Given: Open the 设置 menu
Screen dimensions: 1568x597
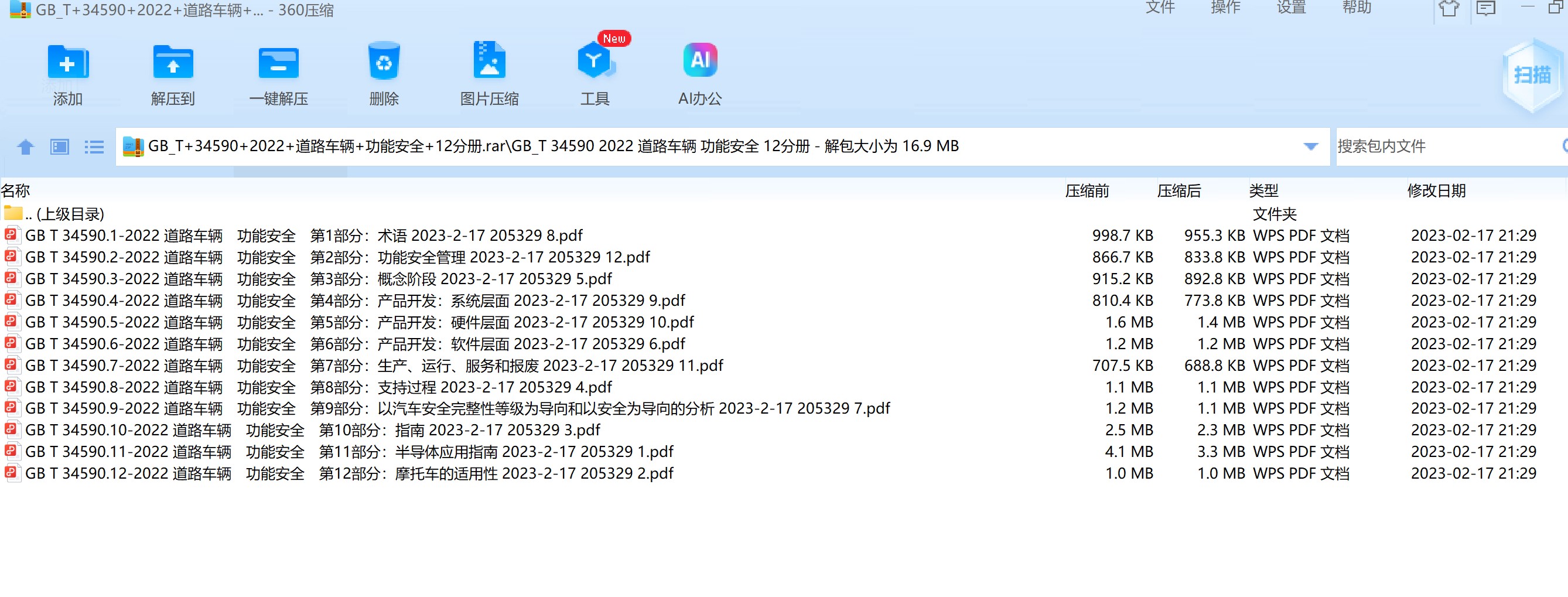Looking at the screenshot, I should pos(1292,7).
